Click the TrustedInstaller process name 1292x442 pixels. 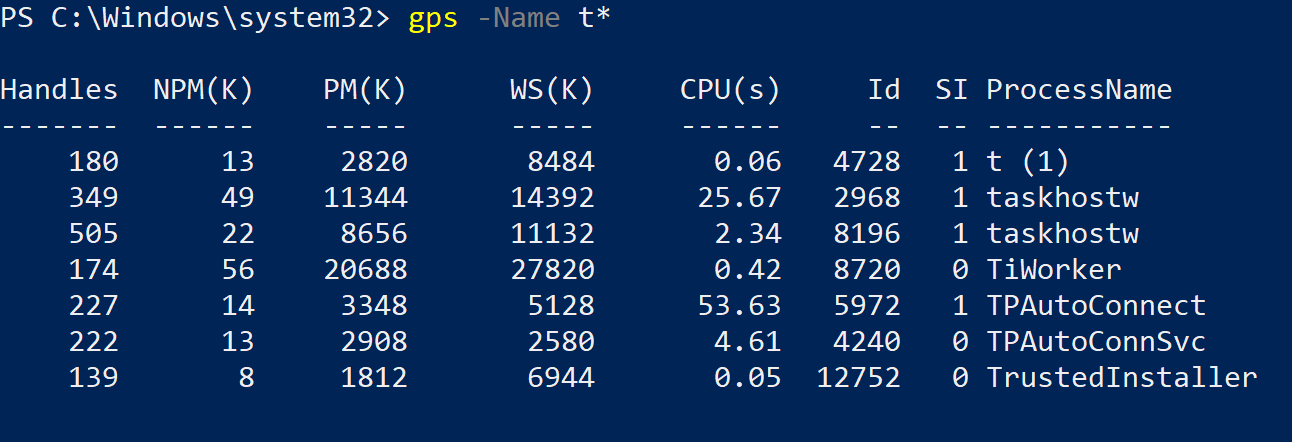click(1122, 378)
